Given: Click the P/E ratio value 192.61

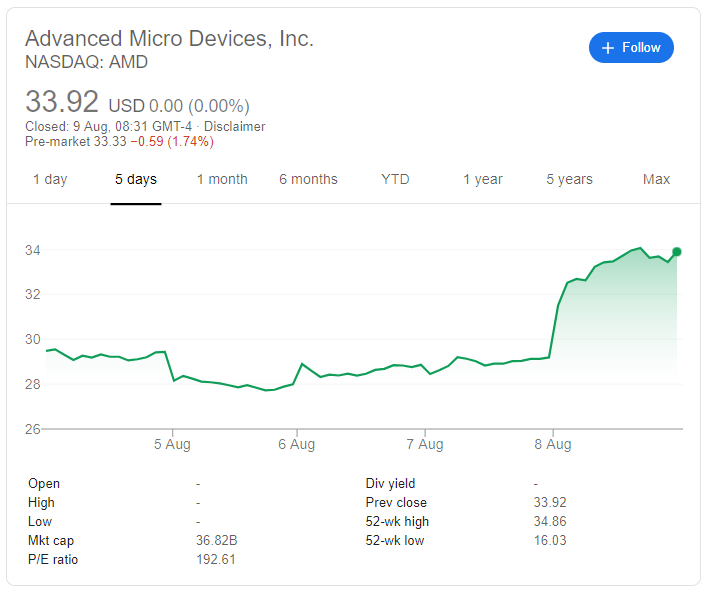Looking at the screenshot, I should (216, 559).
